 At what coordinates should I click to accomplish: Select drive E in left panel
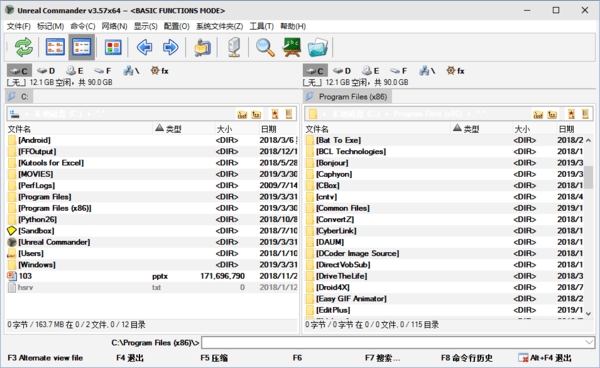pyautogui.click(x=75, y=71)
